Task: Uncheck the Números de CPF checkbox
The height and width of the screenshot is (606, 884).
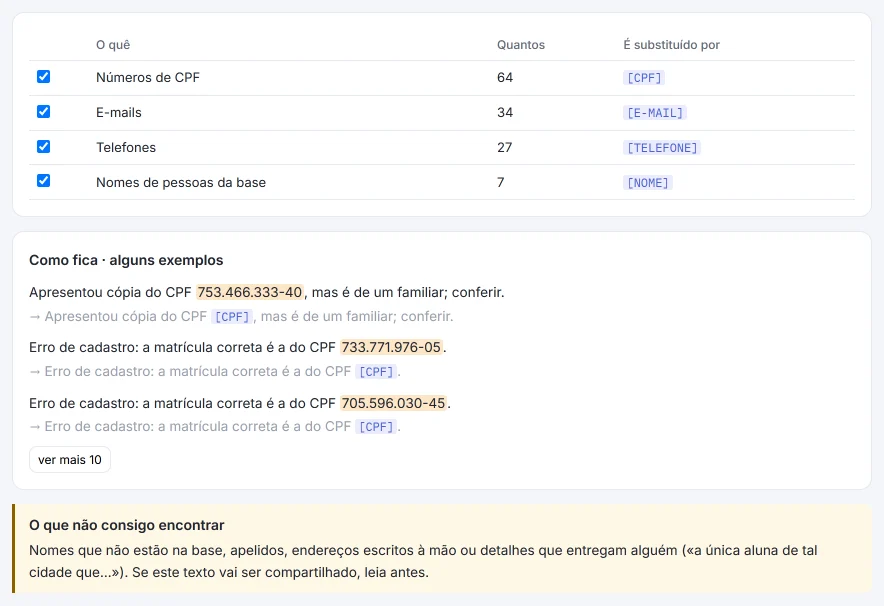Action: (x=43, y=77)
